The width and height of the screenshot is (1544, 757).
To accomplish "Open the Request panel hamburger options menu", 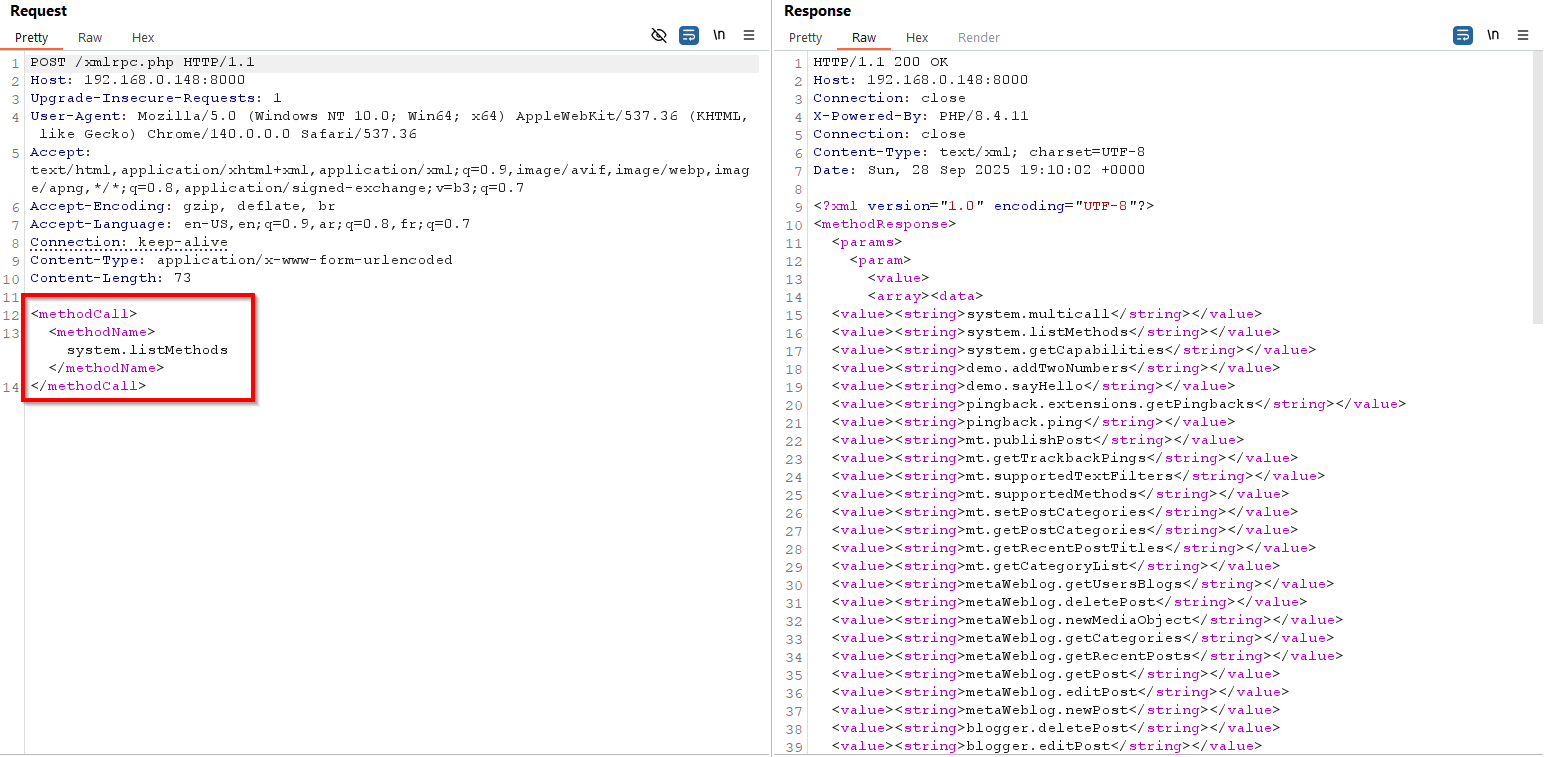I will (749, 35).
